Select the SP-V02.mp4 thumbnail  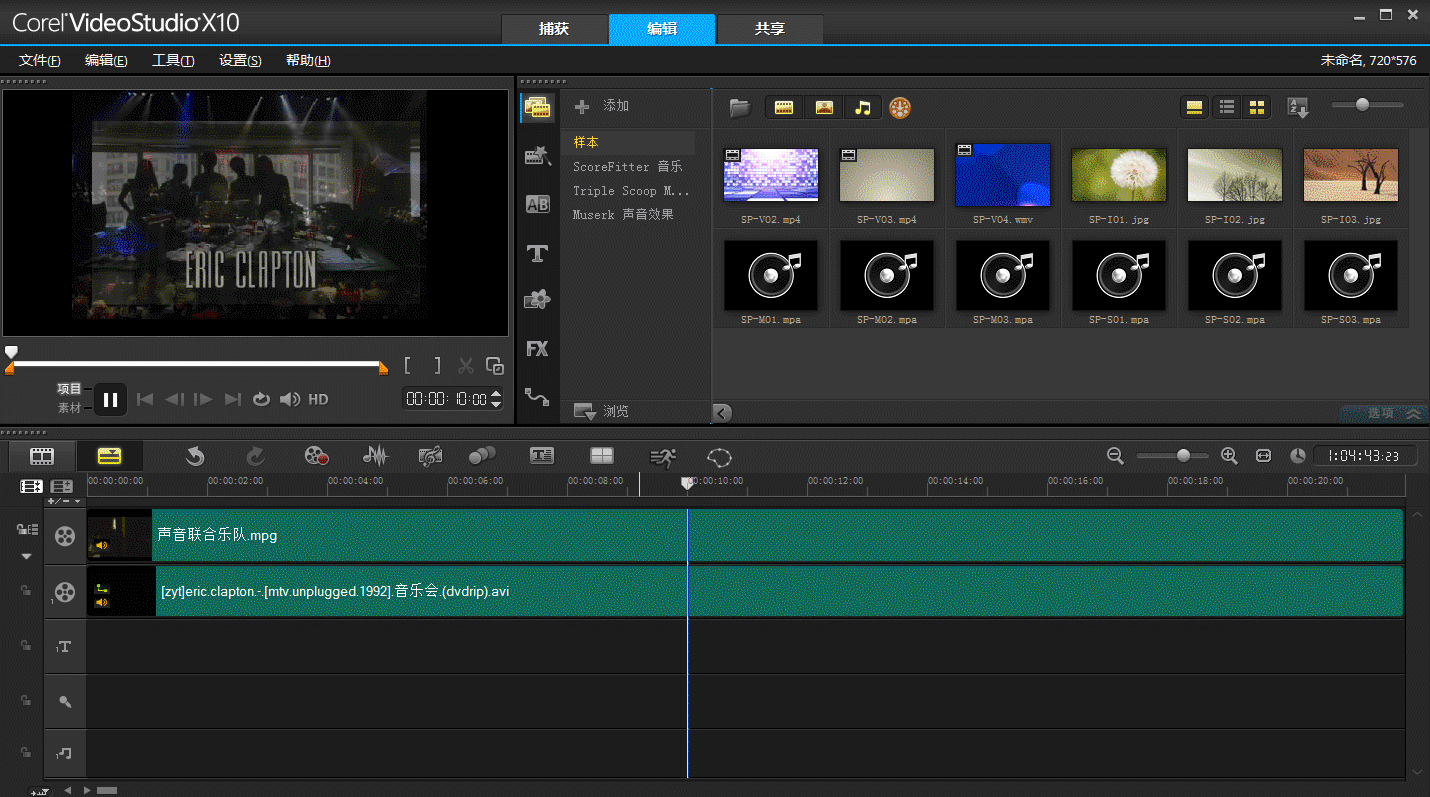tap(770, 174)
